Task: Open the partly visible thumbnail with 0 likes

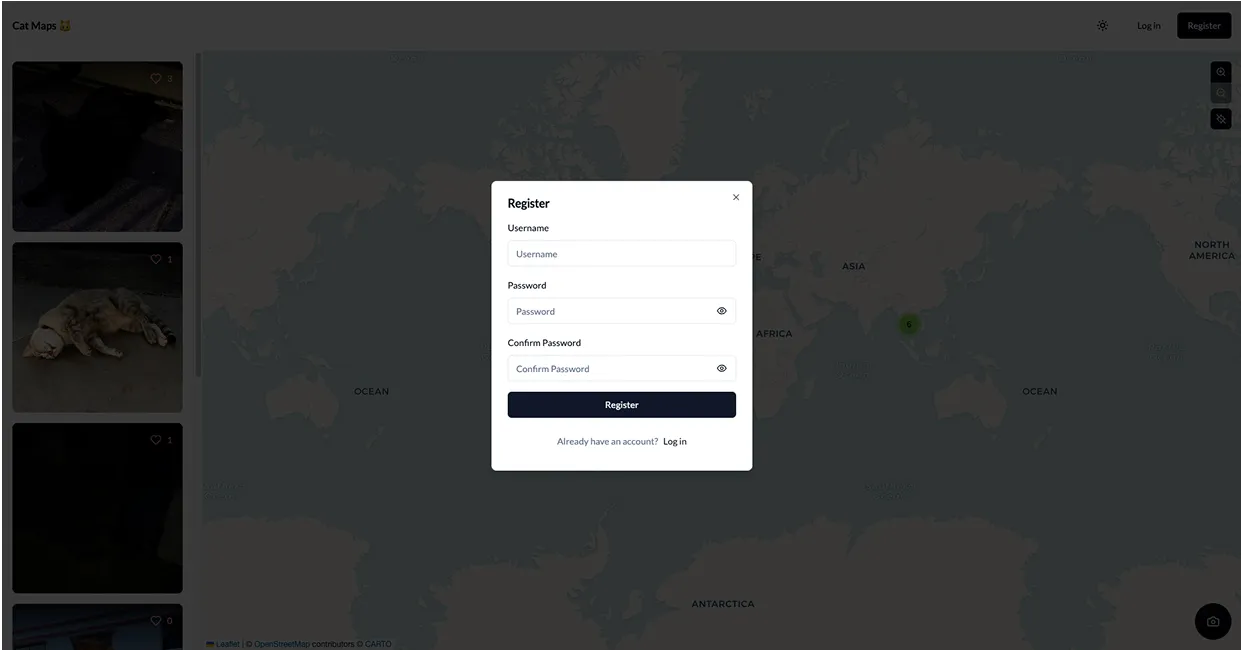Action: [97, 627]
